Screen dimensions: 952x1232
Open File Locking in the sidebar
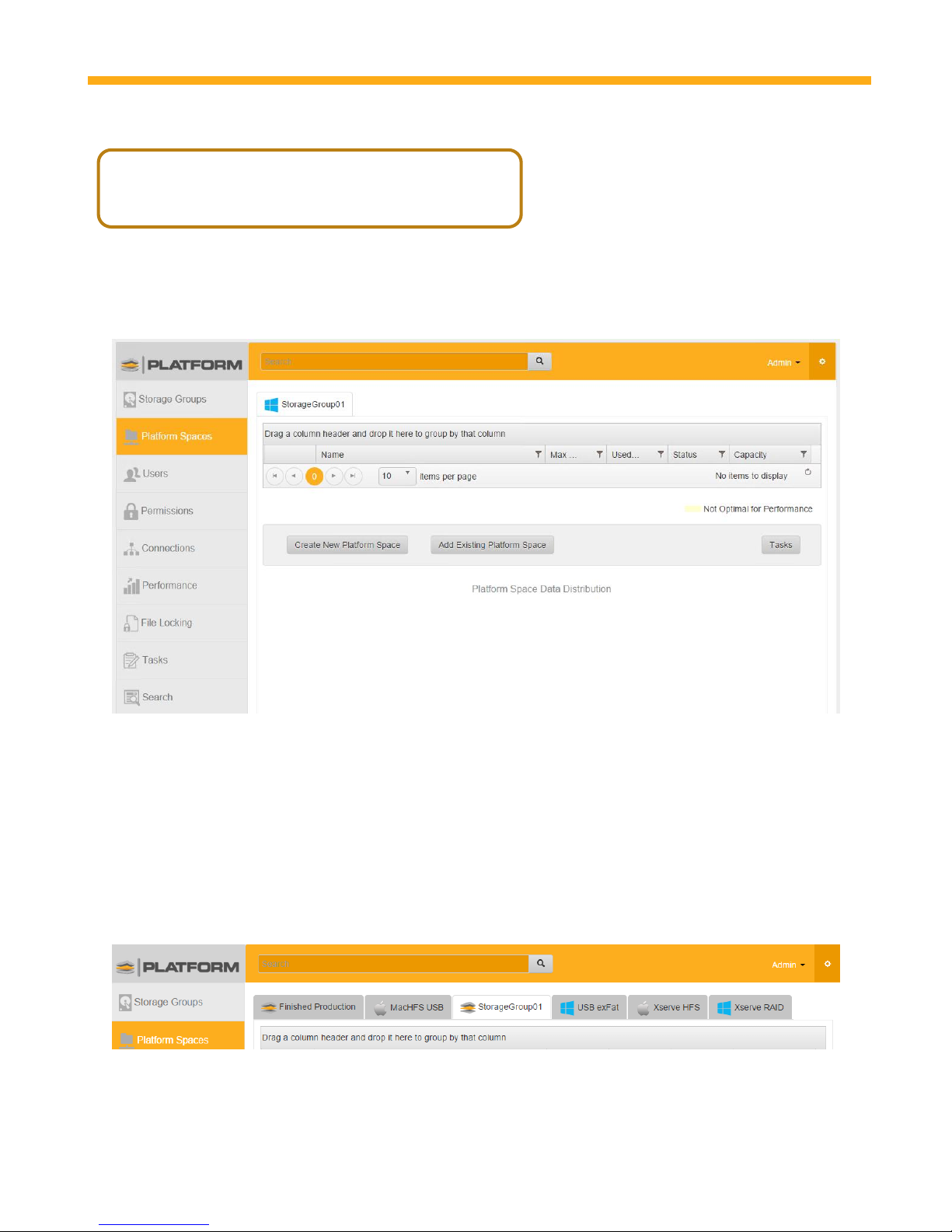(166, 623)
